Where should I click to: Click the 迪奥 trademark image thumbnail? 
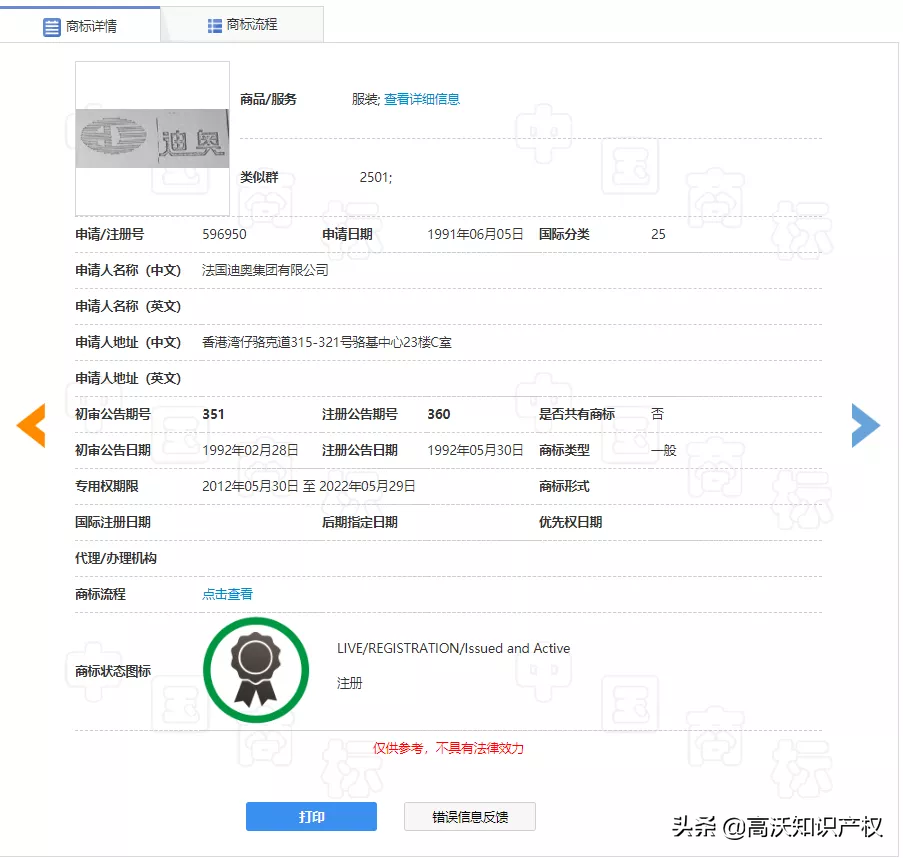pos(151,137)
